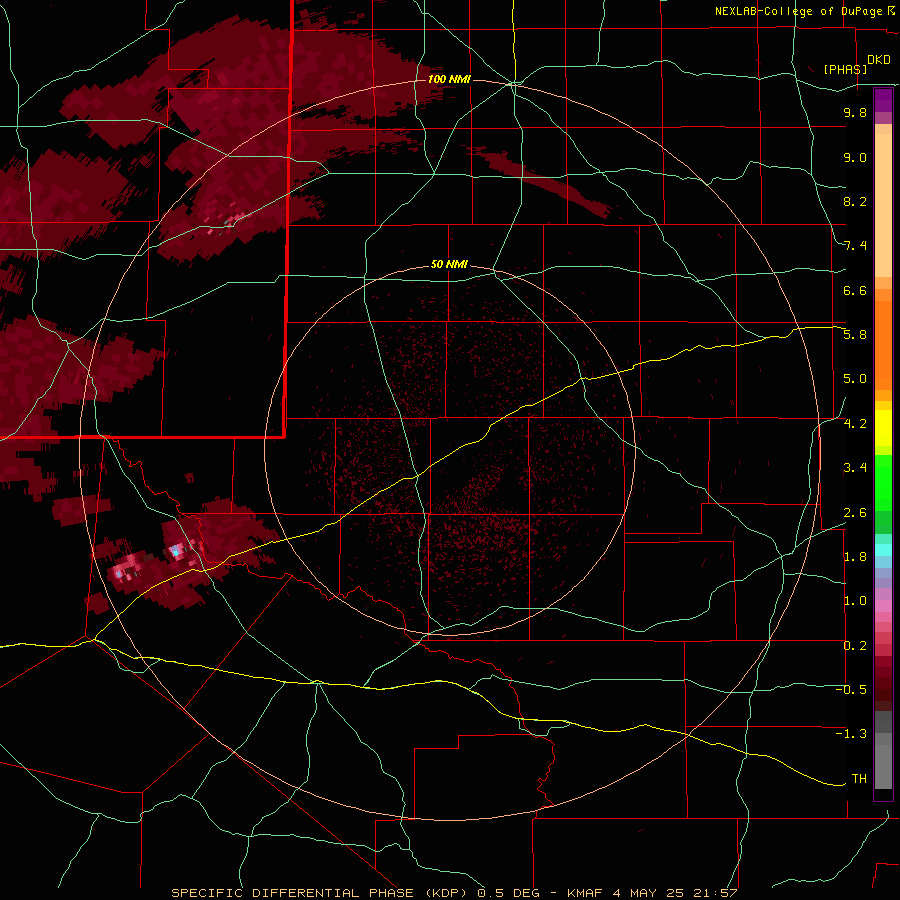Click the 1.8 value on the color scale

pyautogui.click(x=855, y=557)
